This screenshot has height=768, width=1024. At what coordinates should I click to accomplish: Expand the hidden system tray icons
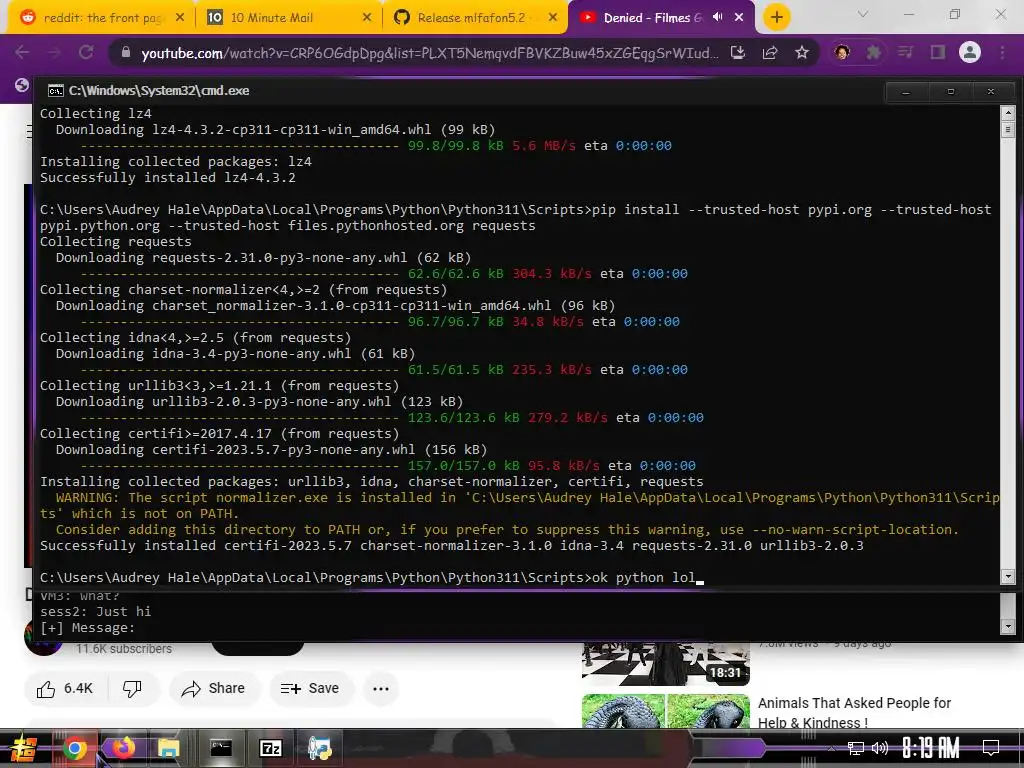click(x=831, y=748)
